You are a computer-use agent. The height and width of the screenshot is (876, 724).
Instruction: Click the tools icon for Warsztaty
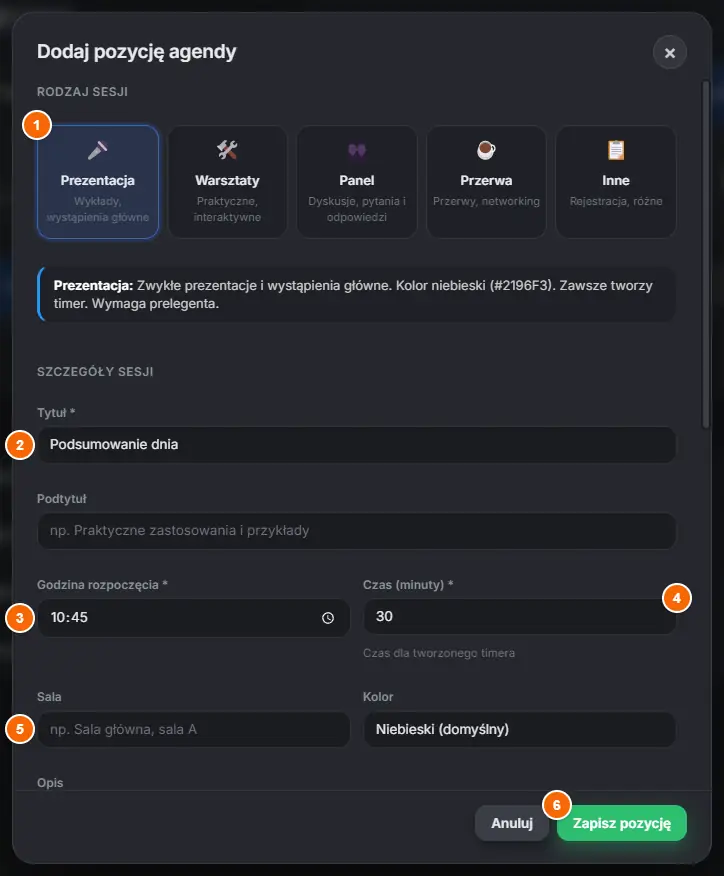click(x=227, y=150)
